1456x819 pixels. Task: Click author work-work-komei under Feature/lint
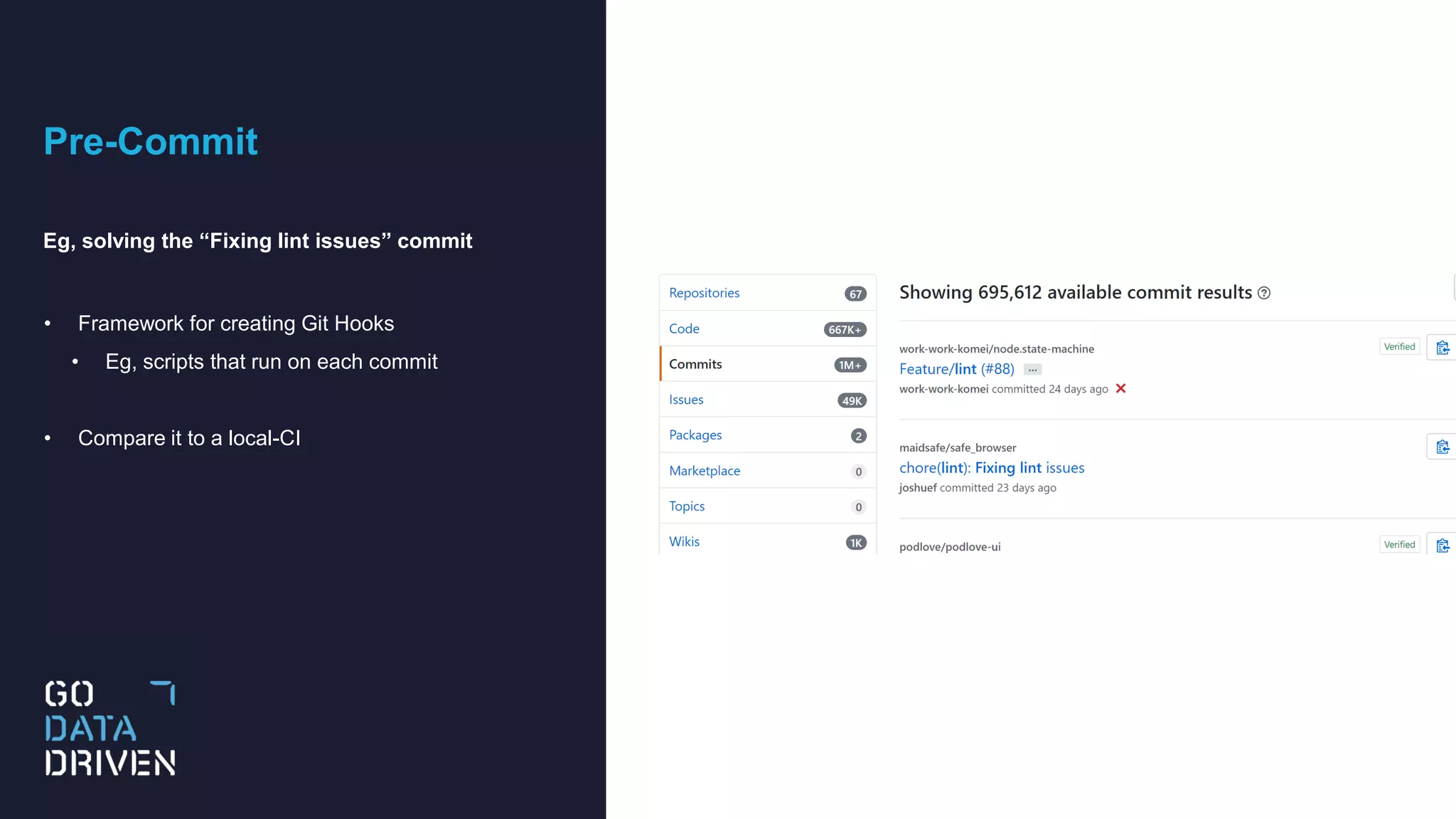pyautogui.click(x=943, y=389)
